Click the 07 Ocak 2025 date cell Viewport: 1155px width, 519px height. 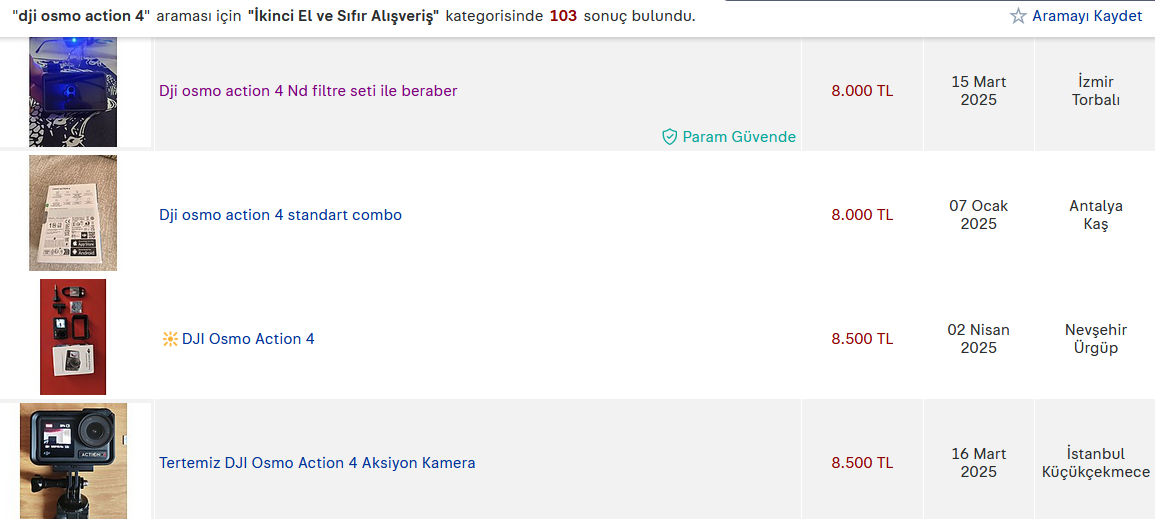click(978, 215)
